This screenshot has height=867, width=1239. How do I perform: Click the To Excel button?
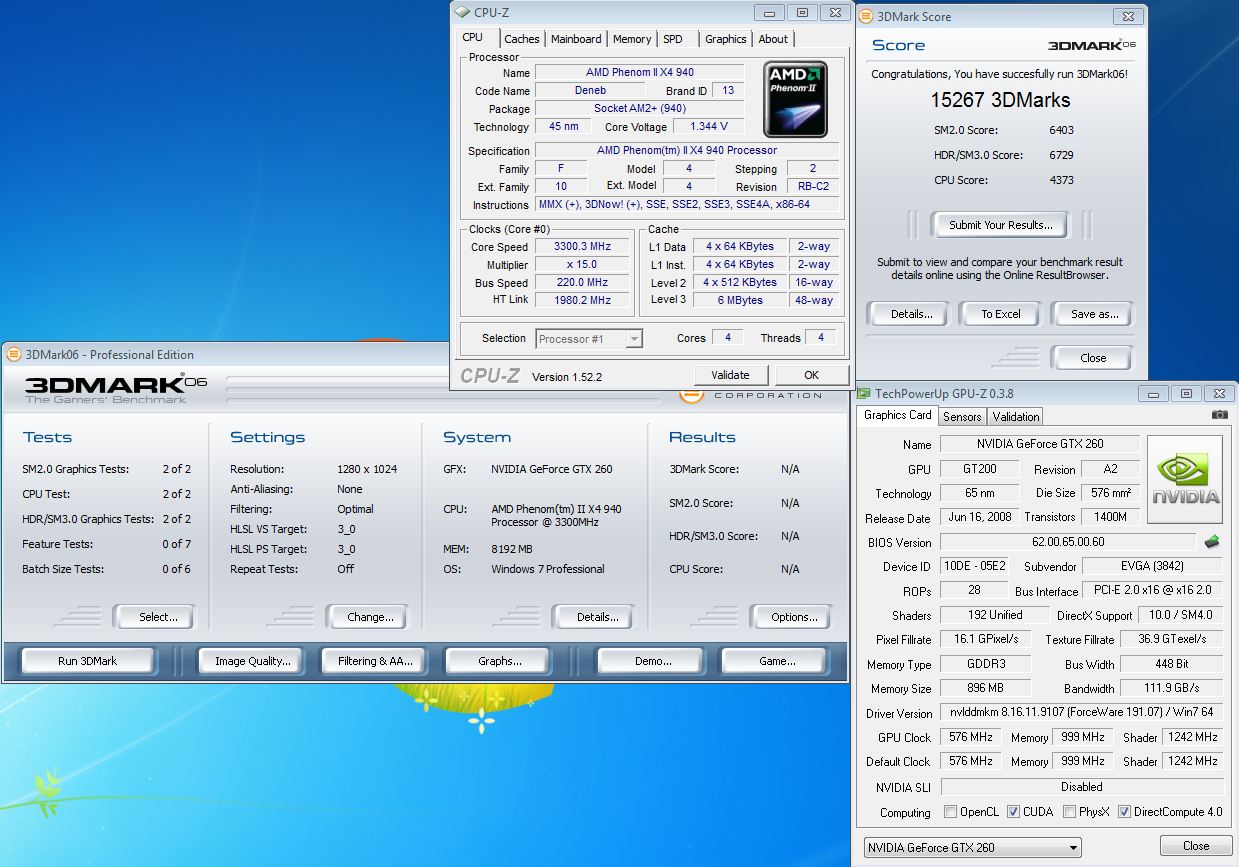coord(1000,314)
